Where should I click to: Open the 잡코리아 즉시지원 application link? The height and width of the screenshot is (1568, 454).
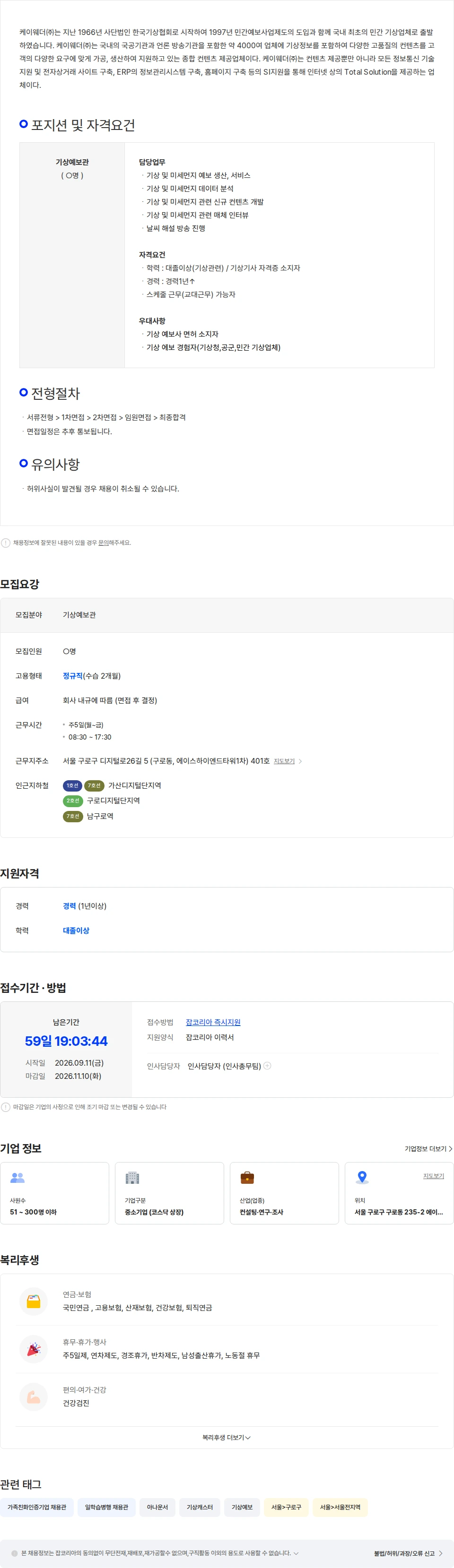[x=213, y=1022]
